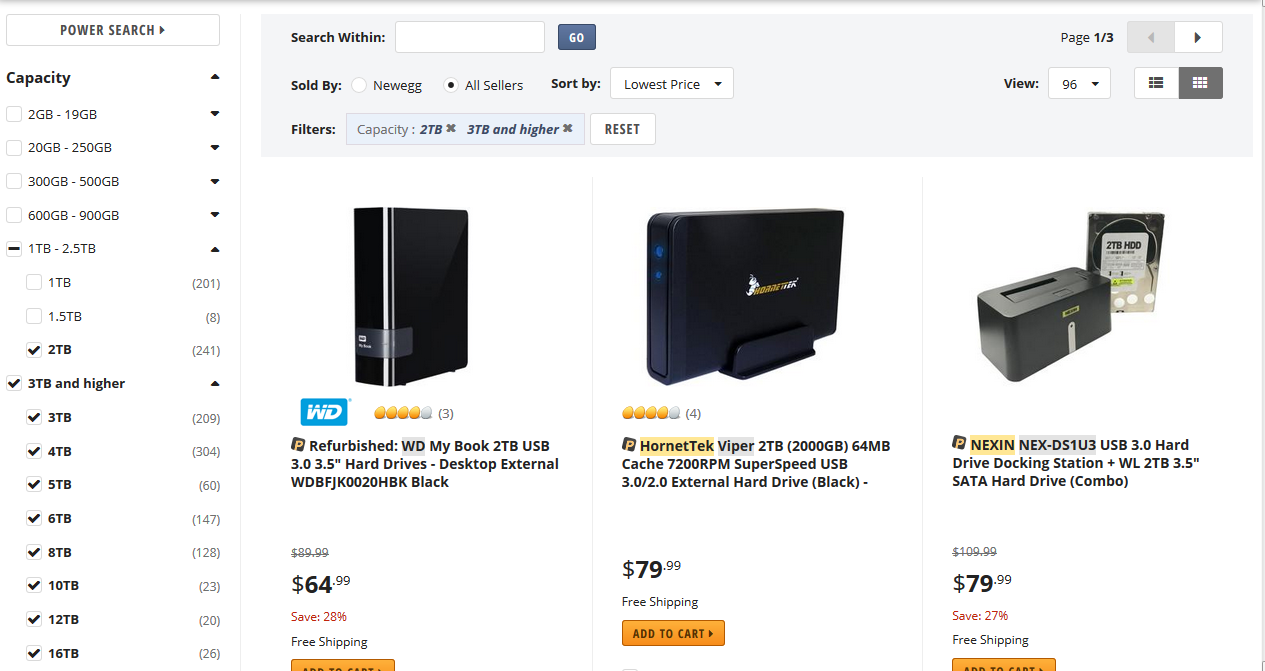
Task: Open the Sort by Lowest Price dropdown
Action: click(x=671, y=84)
